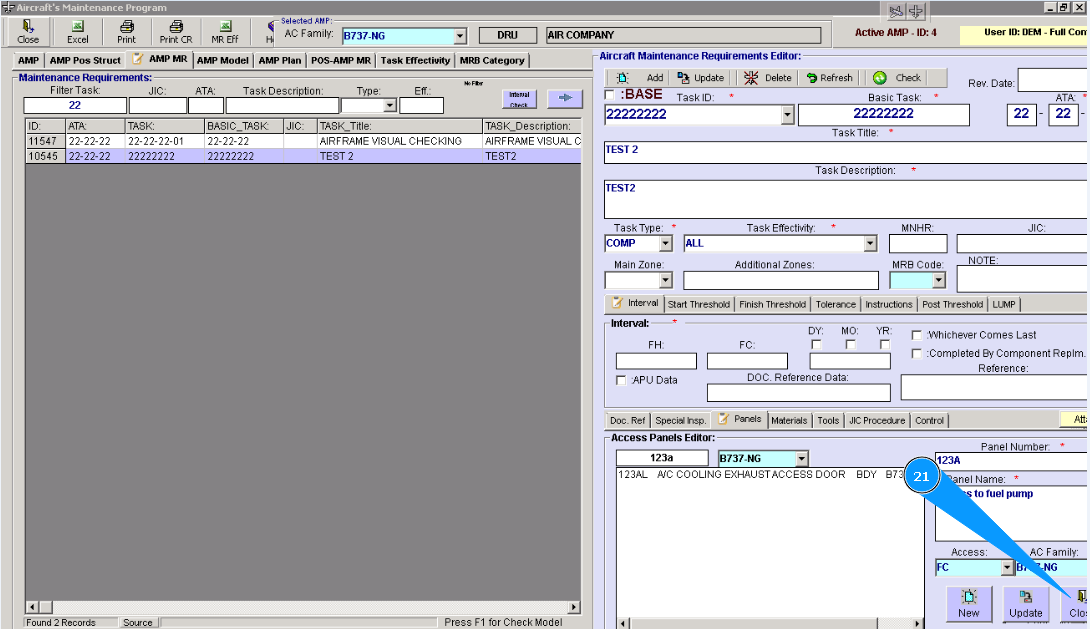Enable the :BASE checkbox

[x=610, y=95]
